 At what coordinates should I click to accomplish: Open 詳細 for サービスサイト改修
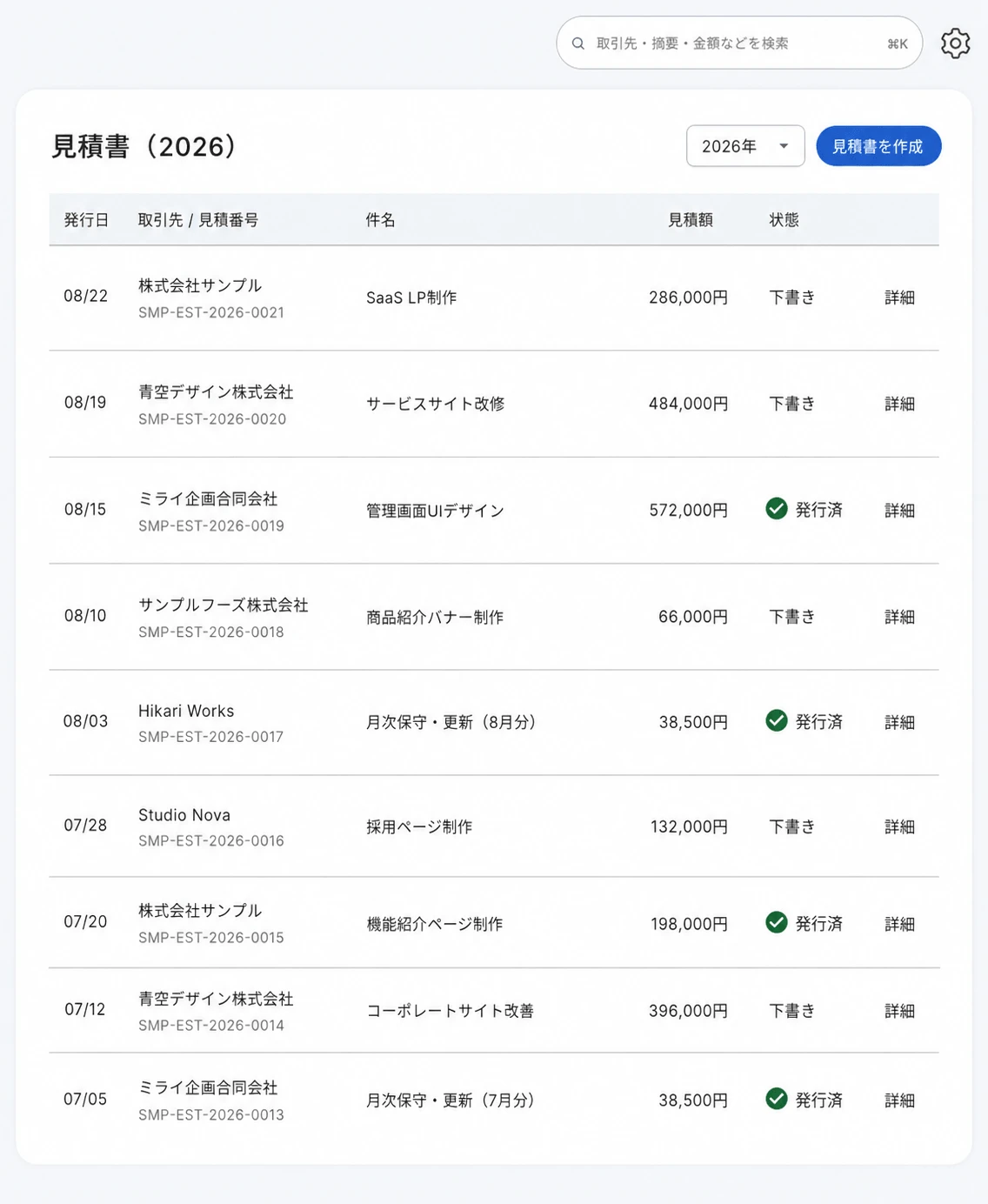click(x=899, y=404)
